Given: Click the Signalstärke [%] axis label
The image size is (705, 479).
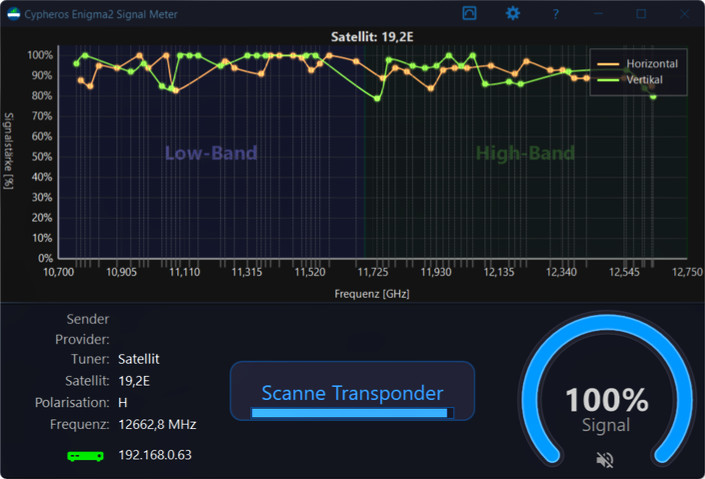Looking at the screenshot, I should pyautogui.click(x=9, y=151).
